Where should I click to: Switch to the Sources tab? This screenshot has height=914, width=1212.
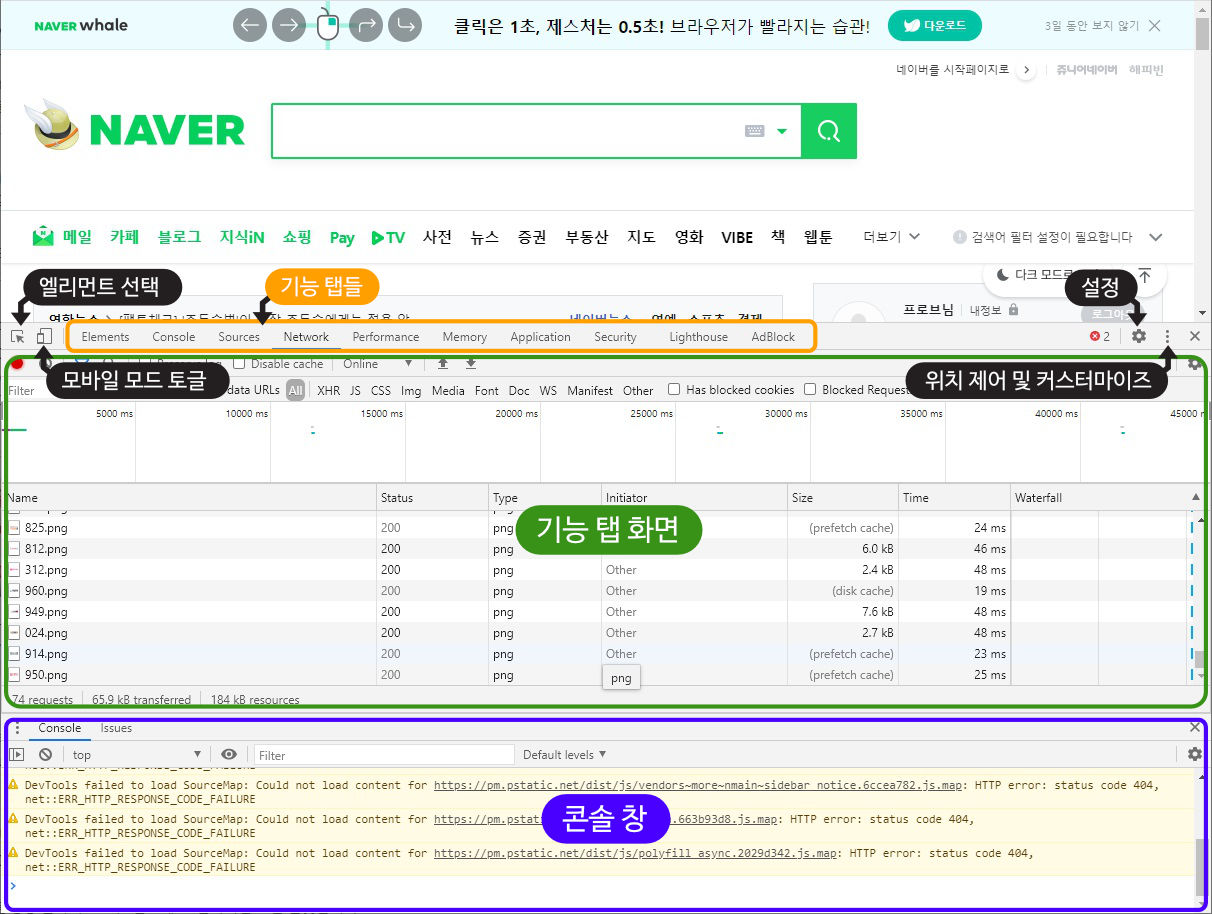coord(239,337)
